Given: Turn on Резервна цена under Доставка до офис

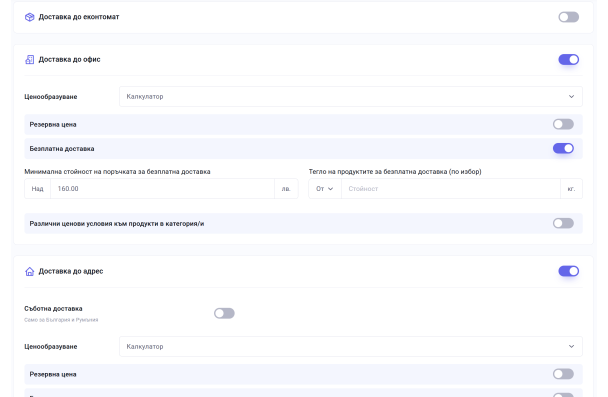Looking at the screenshot, I should [563, 124].
